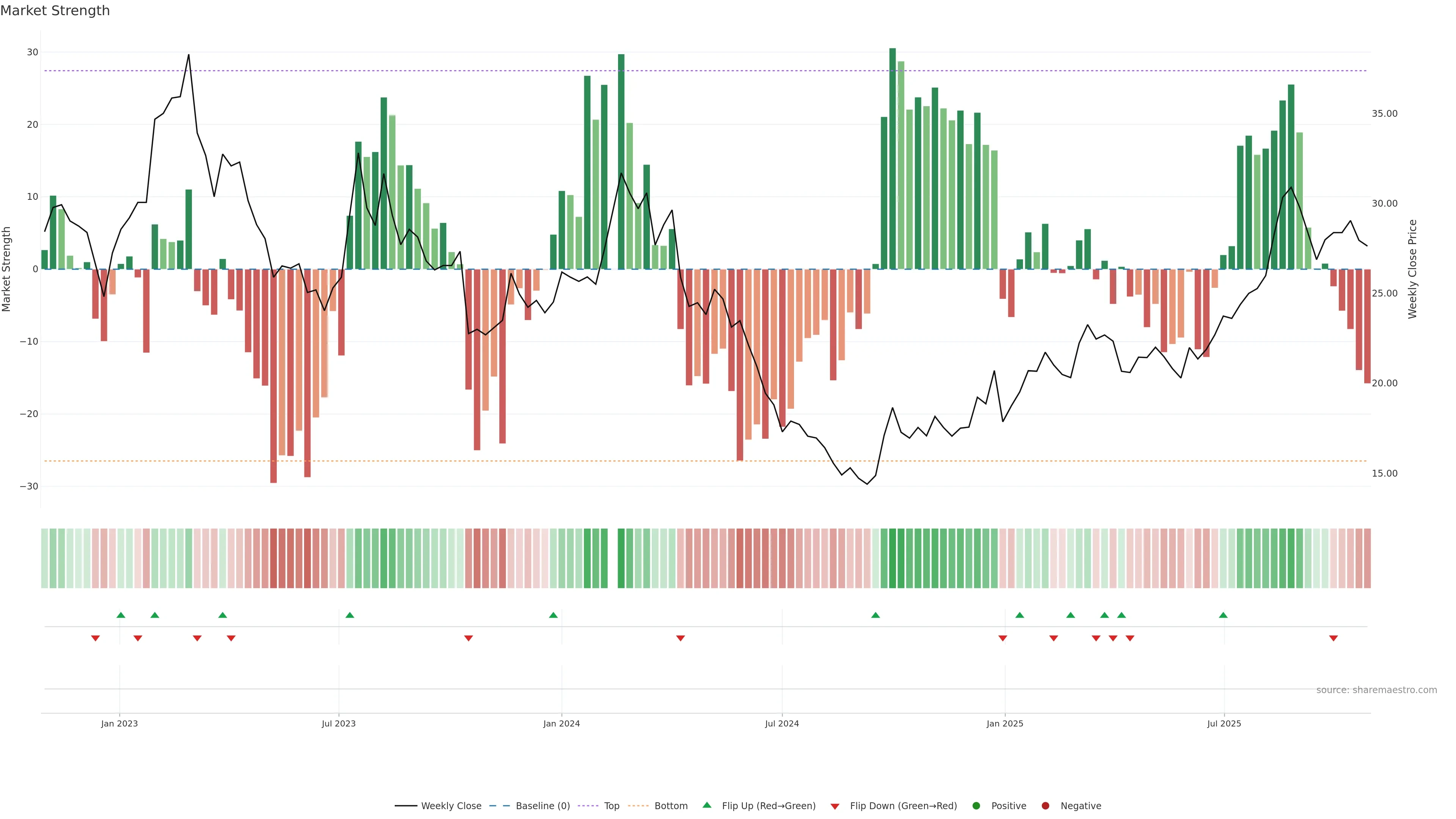Image resolution: width=1456 pixels, height=819 pixels.
Task: Click the Market Strength y-axis title
Action: [x=7, y=269]
